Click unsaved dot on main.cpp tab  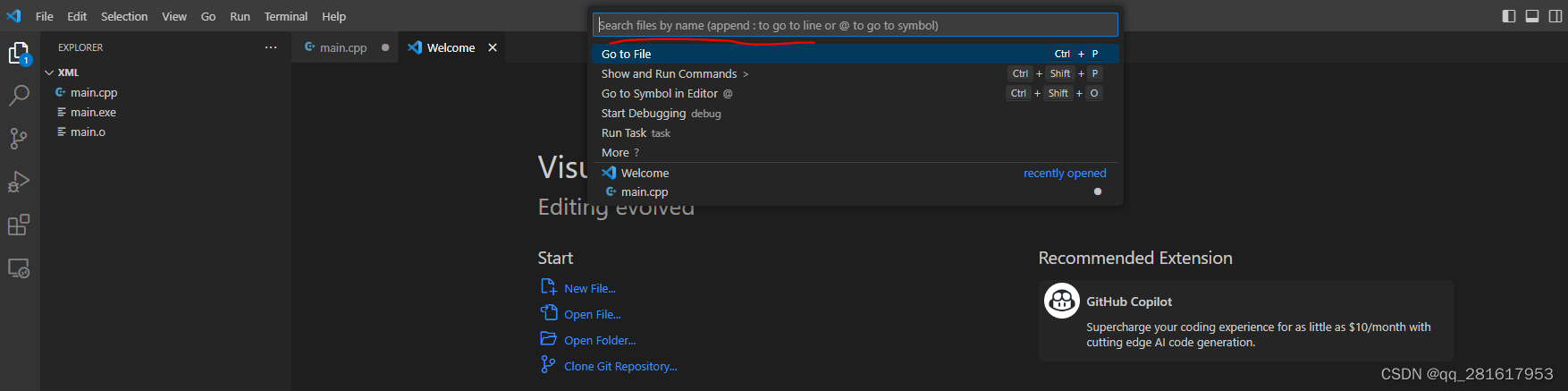point(385,47)
